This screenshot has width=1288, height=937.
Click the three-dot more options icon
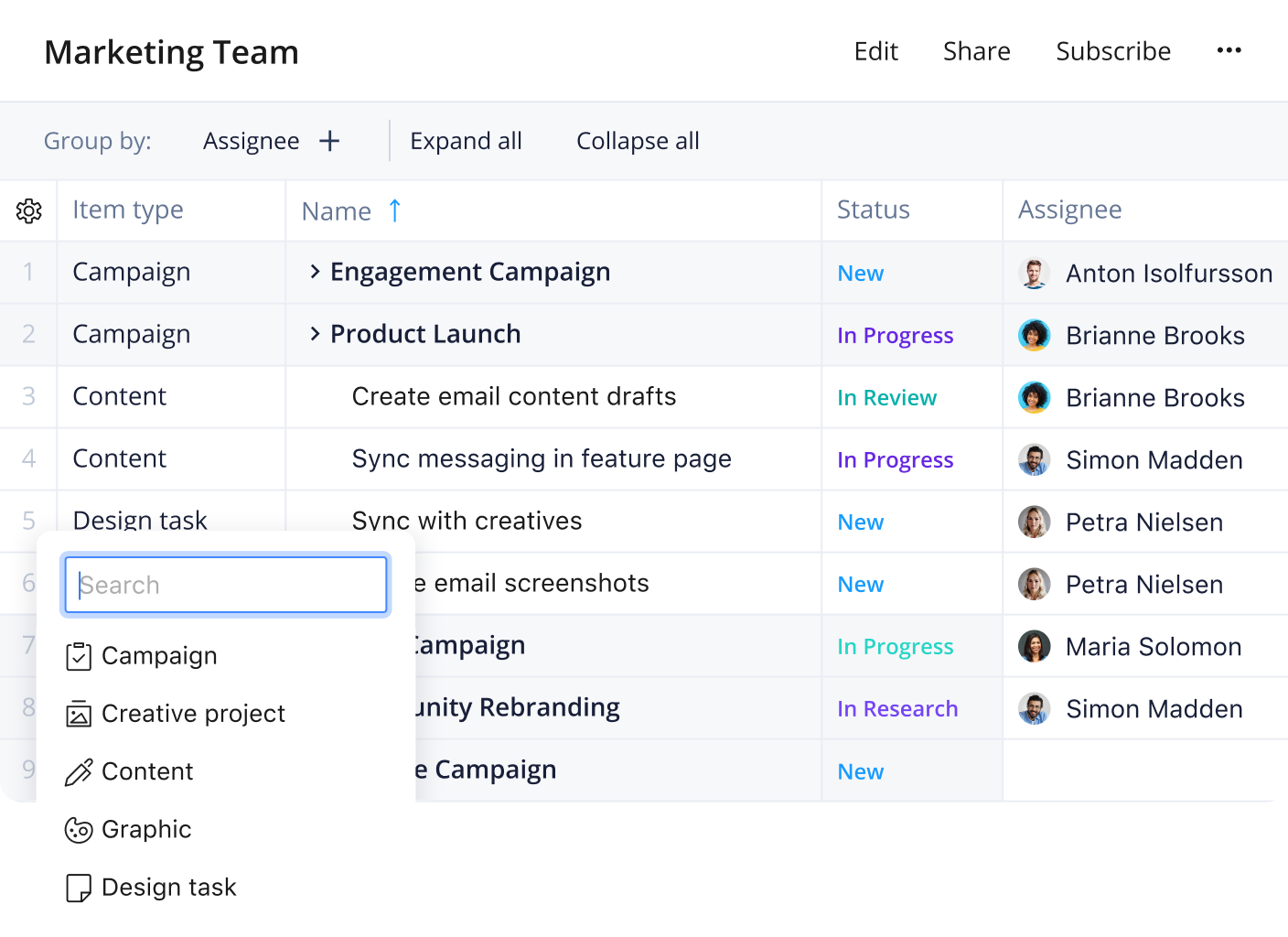point(1229,50)
